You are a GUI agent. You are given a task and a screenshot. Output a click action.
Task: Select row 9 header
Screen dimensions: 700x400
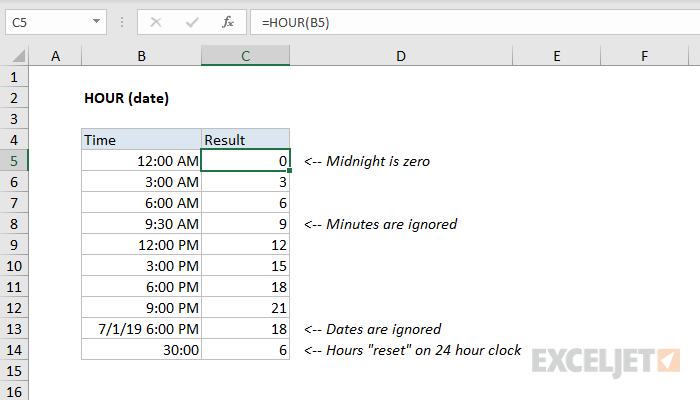pos(14,245)
